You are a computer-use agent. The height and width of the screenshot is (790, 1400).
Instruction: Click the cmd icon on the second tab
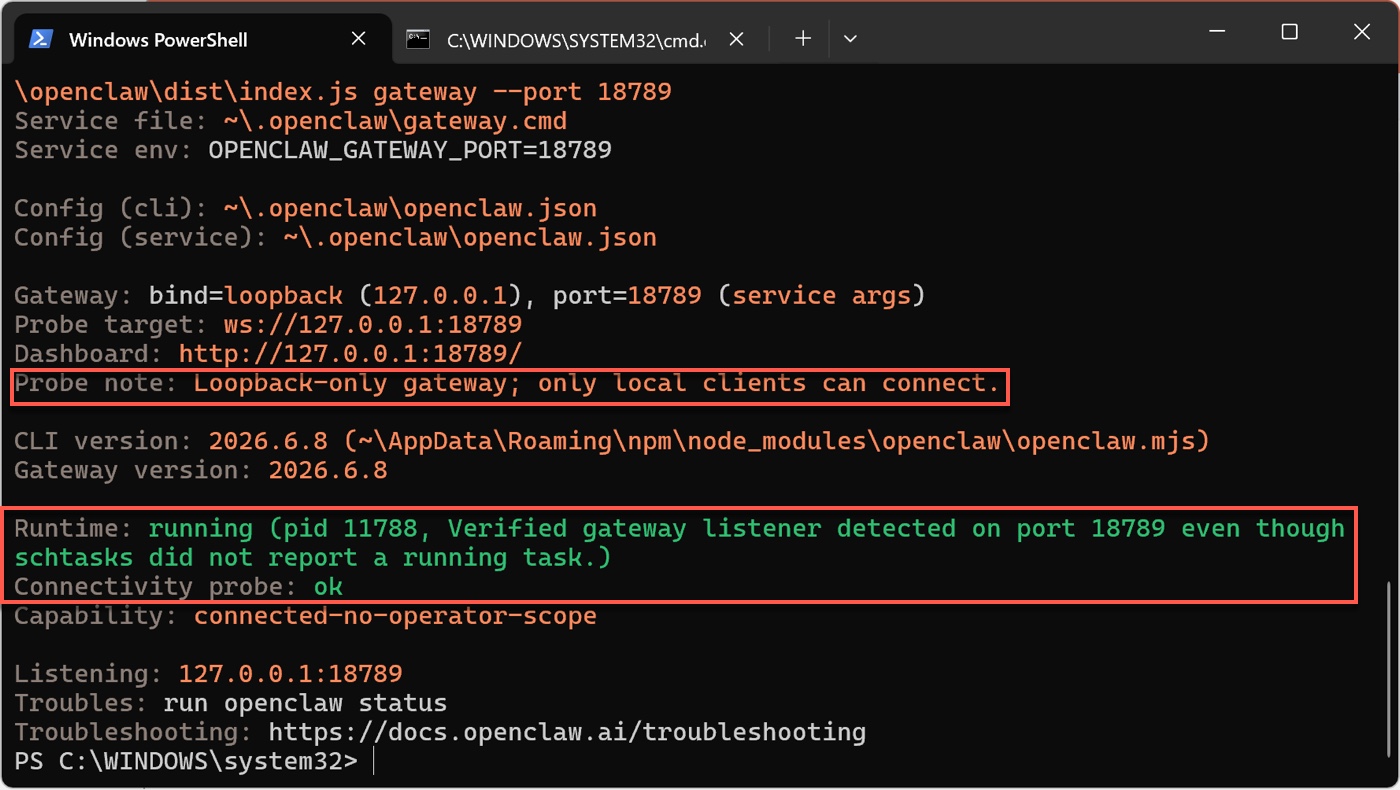[418, 39]
